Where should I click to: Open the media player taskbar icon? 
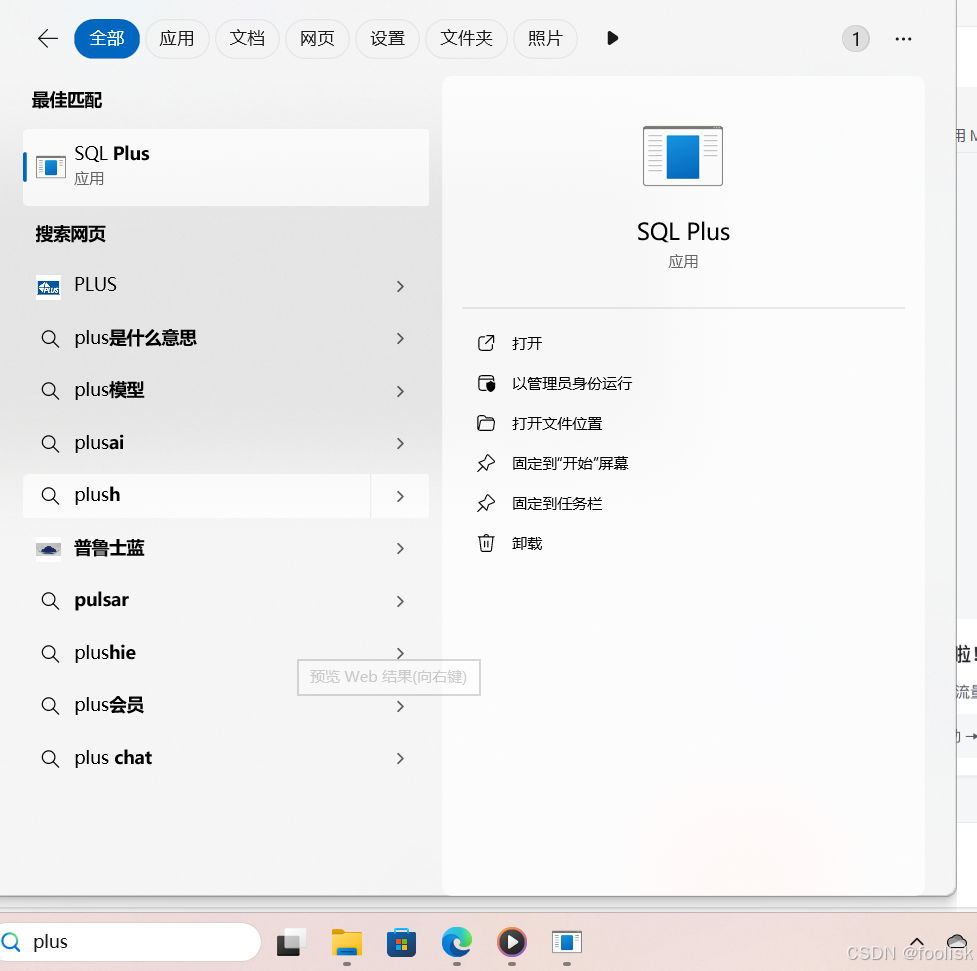coord(512,942)
